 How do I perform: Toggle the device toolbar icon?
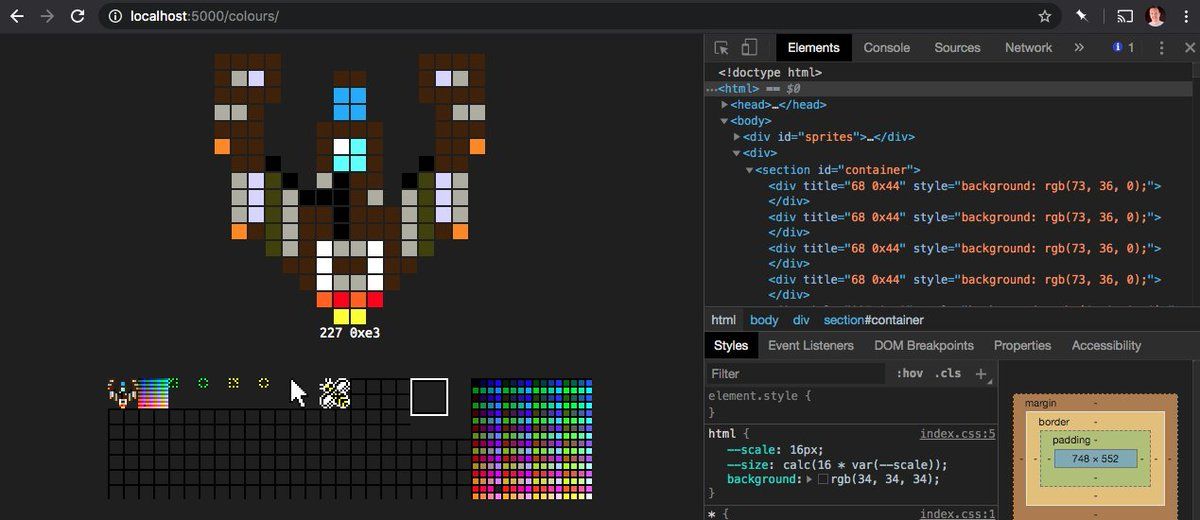[749, 47]
